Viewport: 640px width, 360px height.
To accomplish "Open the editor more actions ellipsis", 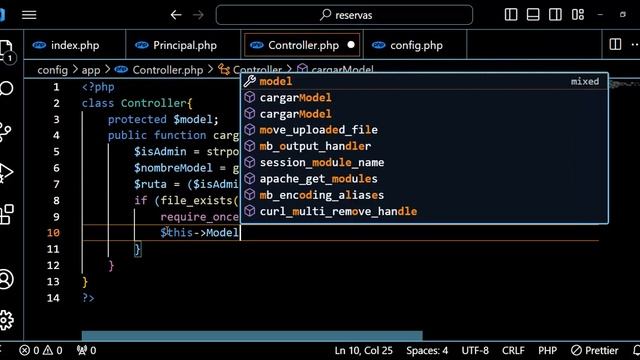I will coord(635,44).
